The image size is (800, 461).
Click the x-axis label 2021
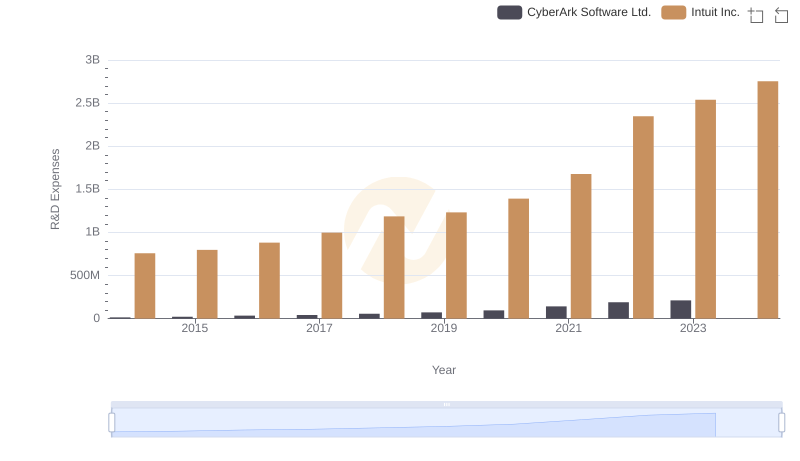(x=568, y=328)
